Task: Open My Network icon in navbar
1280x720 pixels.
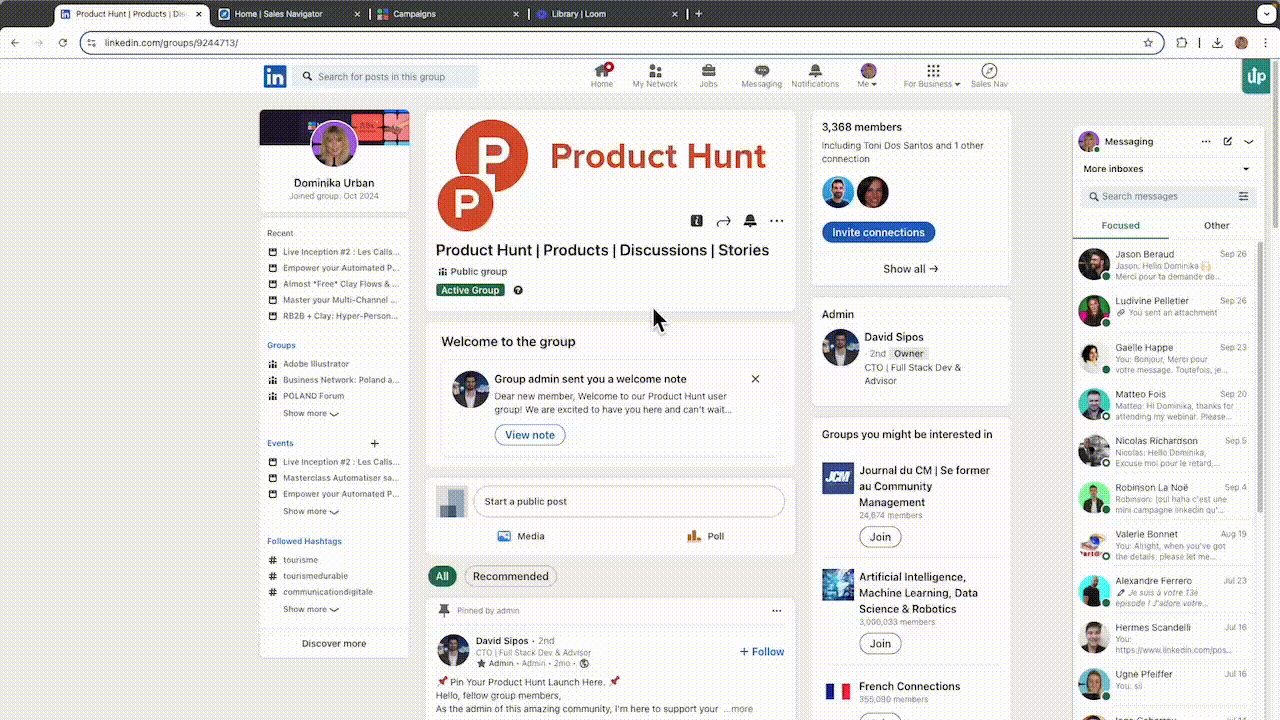Action: (655, 72)
